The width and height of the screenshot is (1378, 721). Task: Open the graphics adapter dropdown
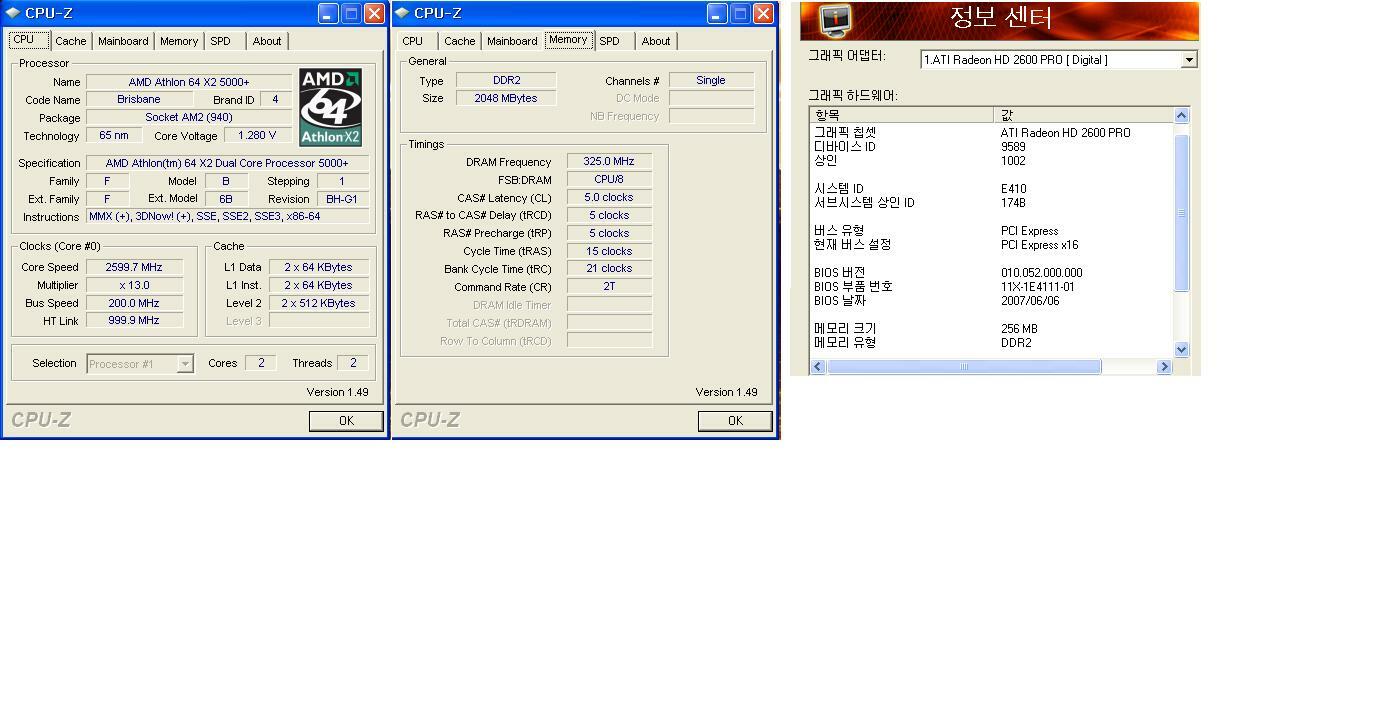[1189, 60]
